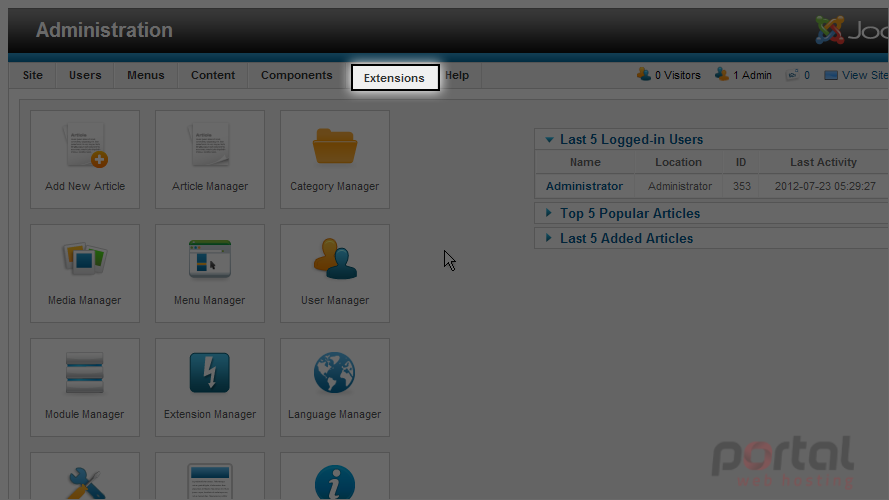Viewport: 889px width, 500px height.
Task: Click the Article Manager label
Action: click(210, 186)
